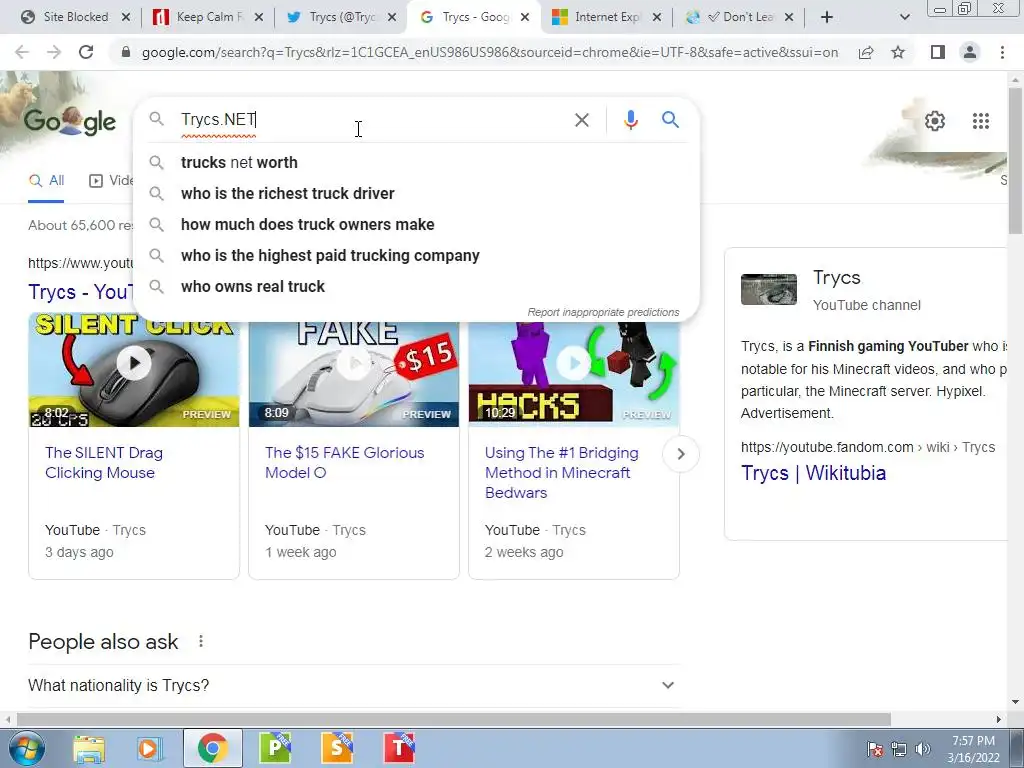Click the horizontal page scrollbar
The width and height of the screenshot is (1024, 768).
click(454, 719)
